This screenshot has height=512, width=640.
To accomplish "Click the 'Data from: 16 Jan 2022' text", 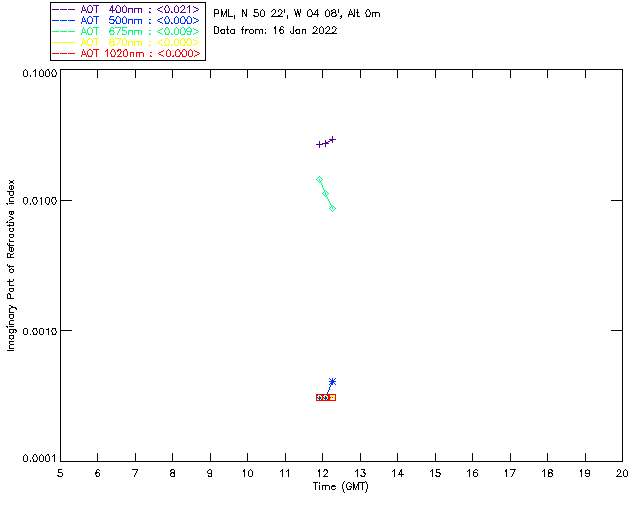I will (x=275, y=31).
